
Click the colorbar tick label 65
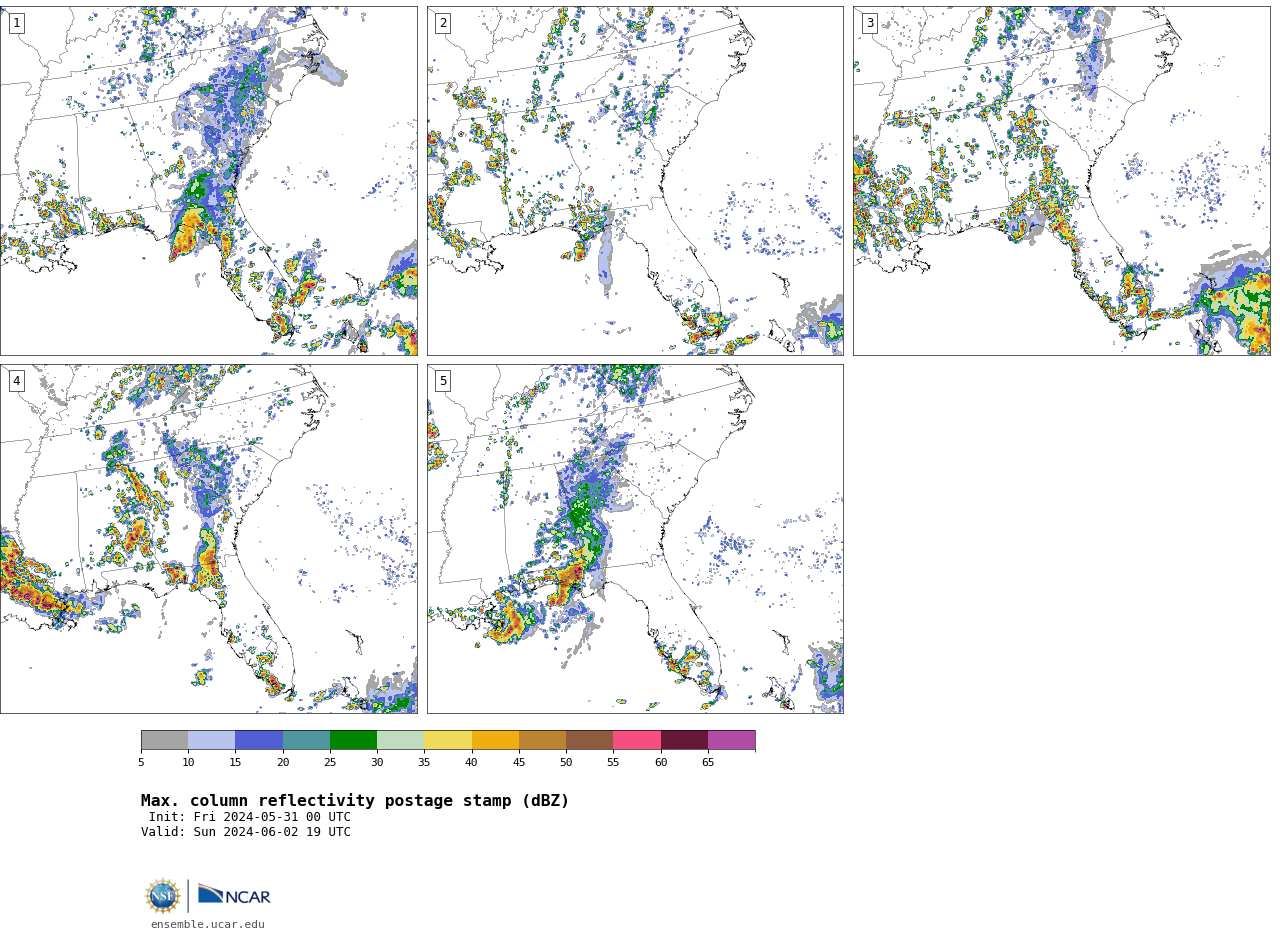(x=708, y=763)
